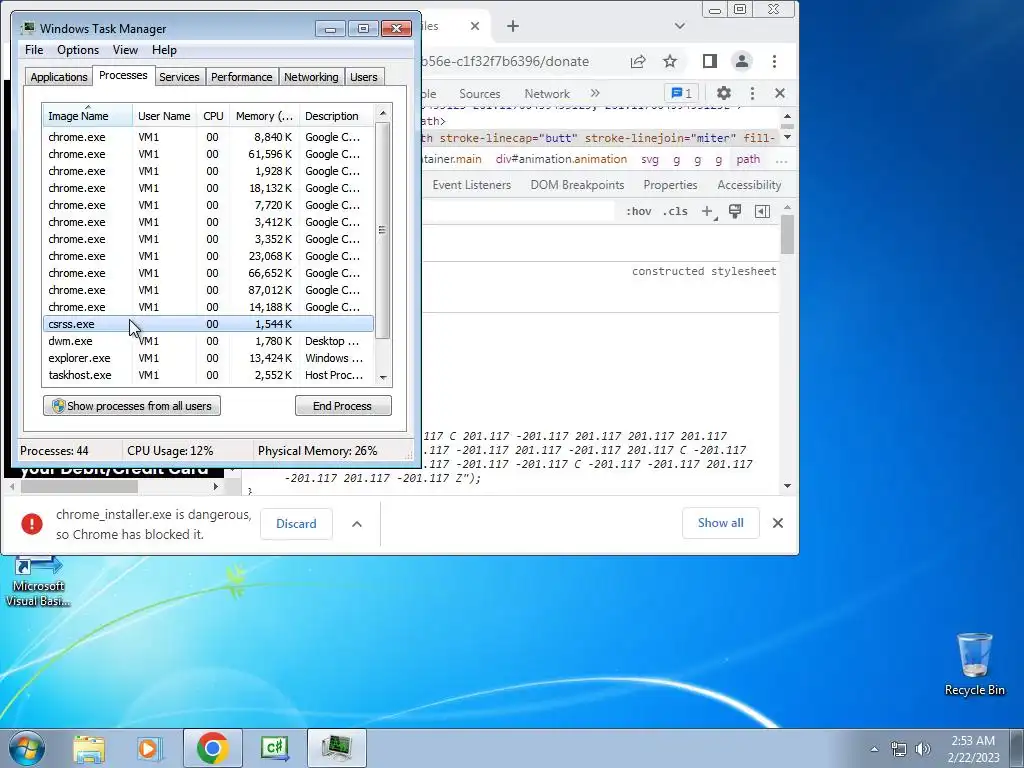Click End Process button

click(x=343, y=406)
